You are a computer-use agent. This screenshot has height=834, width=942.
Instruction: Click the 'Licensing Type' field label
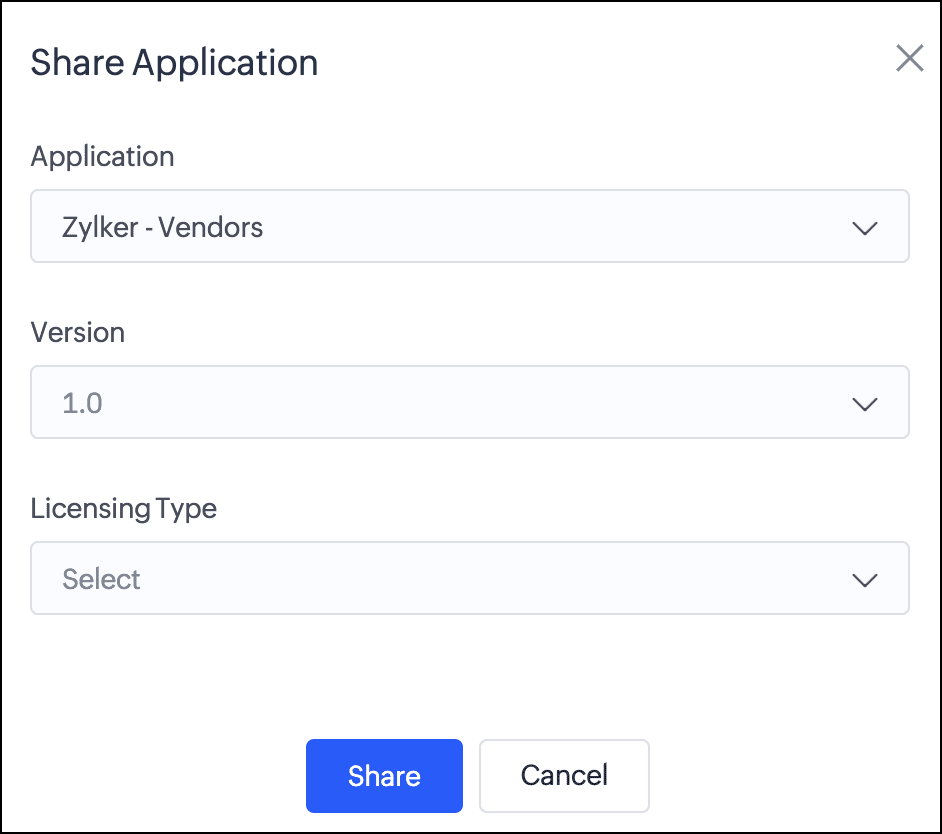point(124,509)
